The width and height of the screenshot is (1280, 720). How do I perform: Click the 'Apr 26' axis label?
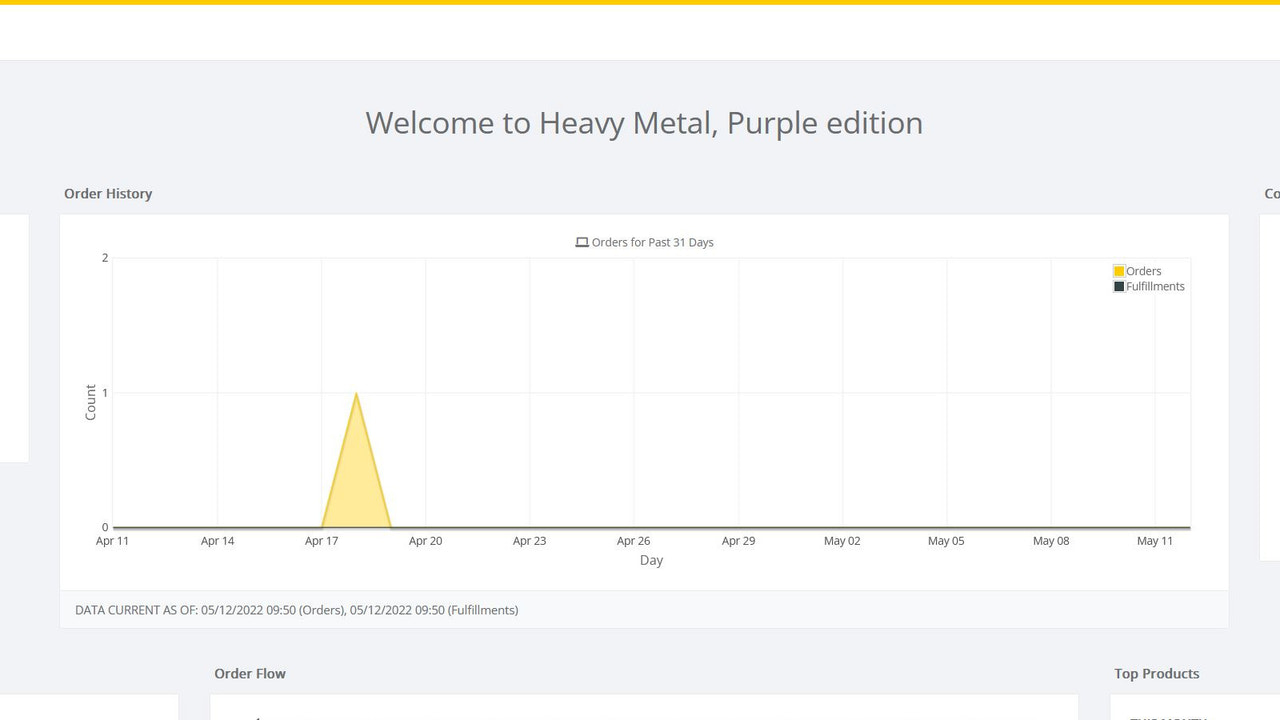click(x=634, y=541)
